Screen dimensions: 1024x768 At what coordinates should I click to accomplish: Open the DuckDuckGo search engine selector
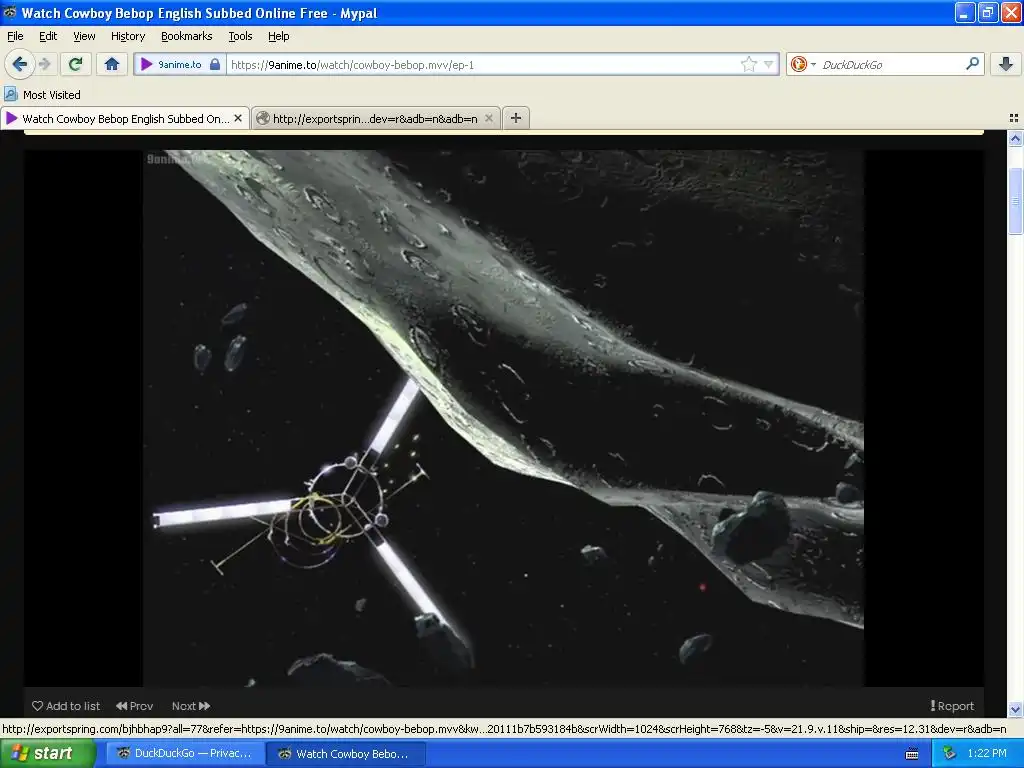pos(803,64)
